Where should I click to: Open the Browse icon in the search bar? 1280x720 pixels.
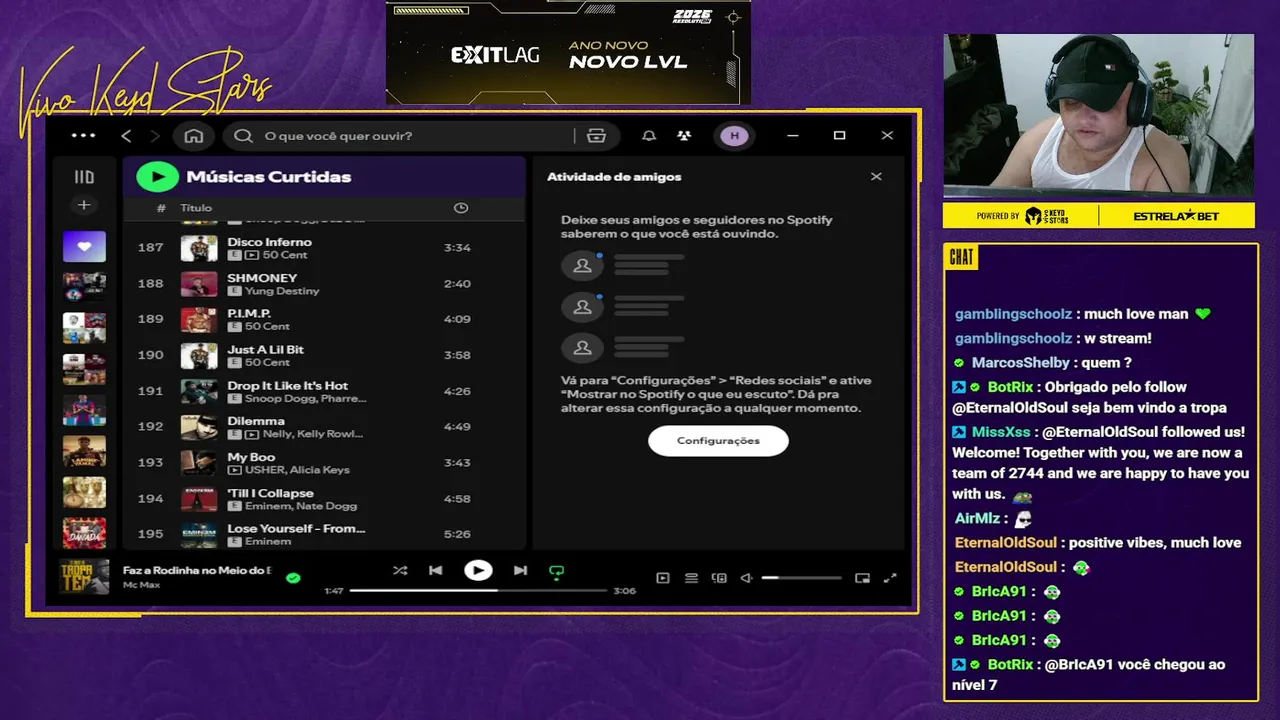click(597, 136)
